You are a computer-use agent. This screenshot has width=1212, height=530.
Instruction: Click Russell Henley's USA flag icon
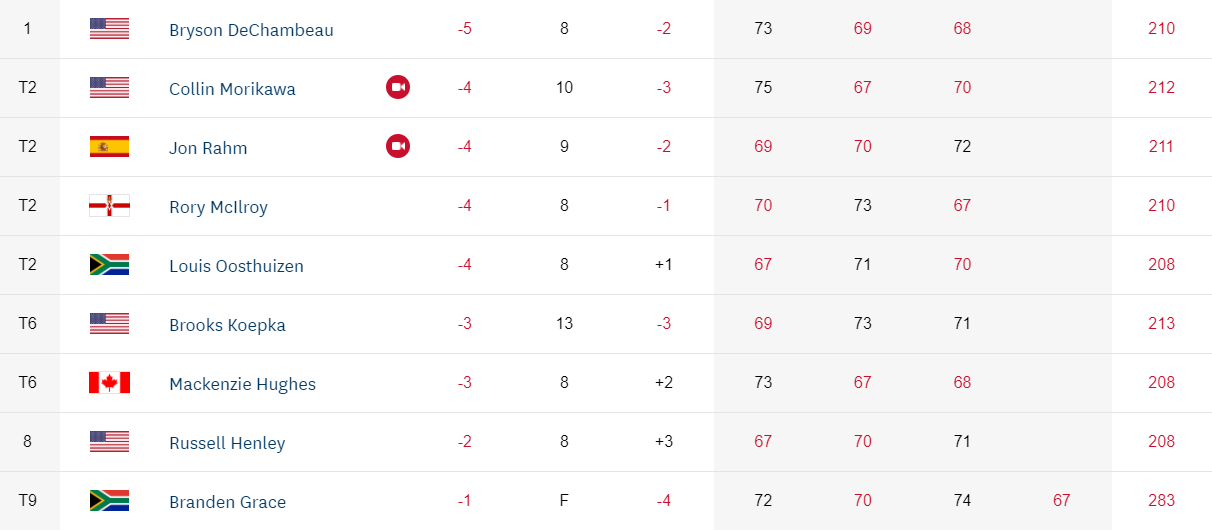click(109, 442)
